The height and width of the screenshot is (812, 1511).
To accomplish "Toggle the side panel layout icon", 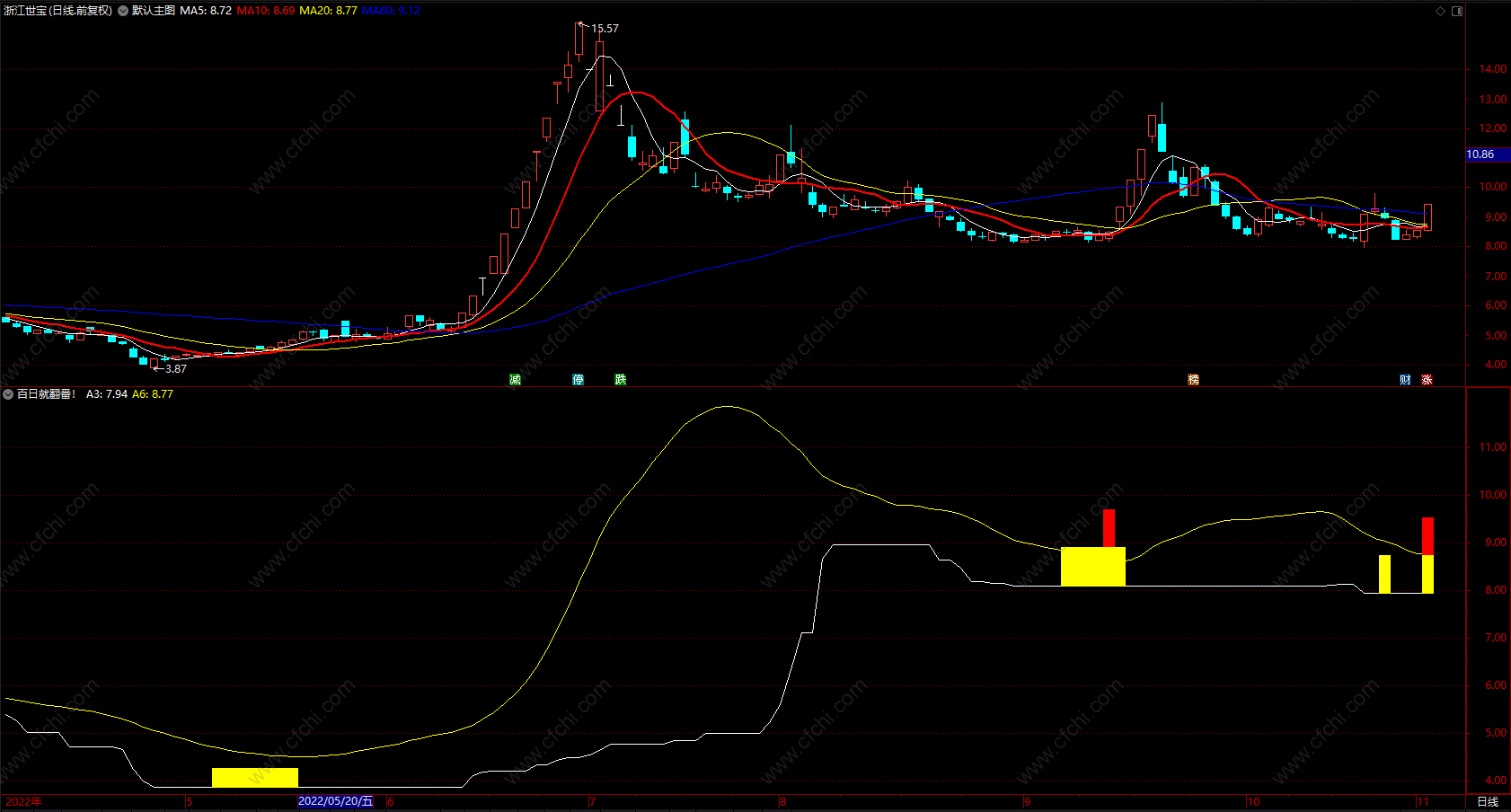I will 1457,11.
